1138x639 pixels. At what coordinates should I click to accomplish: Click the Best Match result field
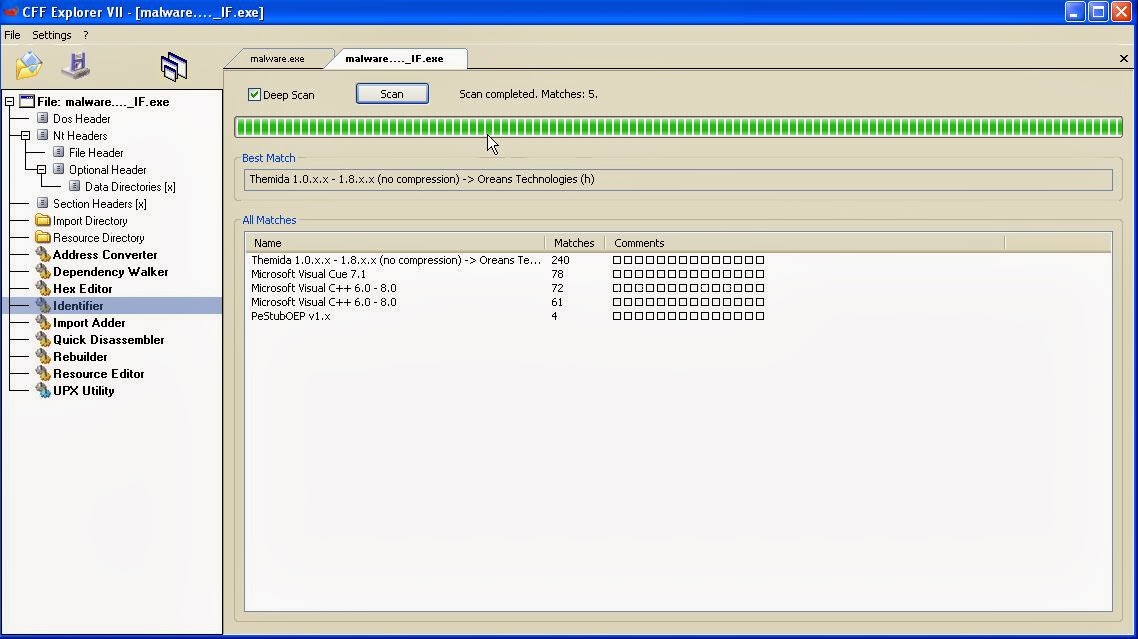click(678, 179)
